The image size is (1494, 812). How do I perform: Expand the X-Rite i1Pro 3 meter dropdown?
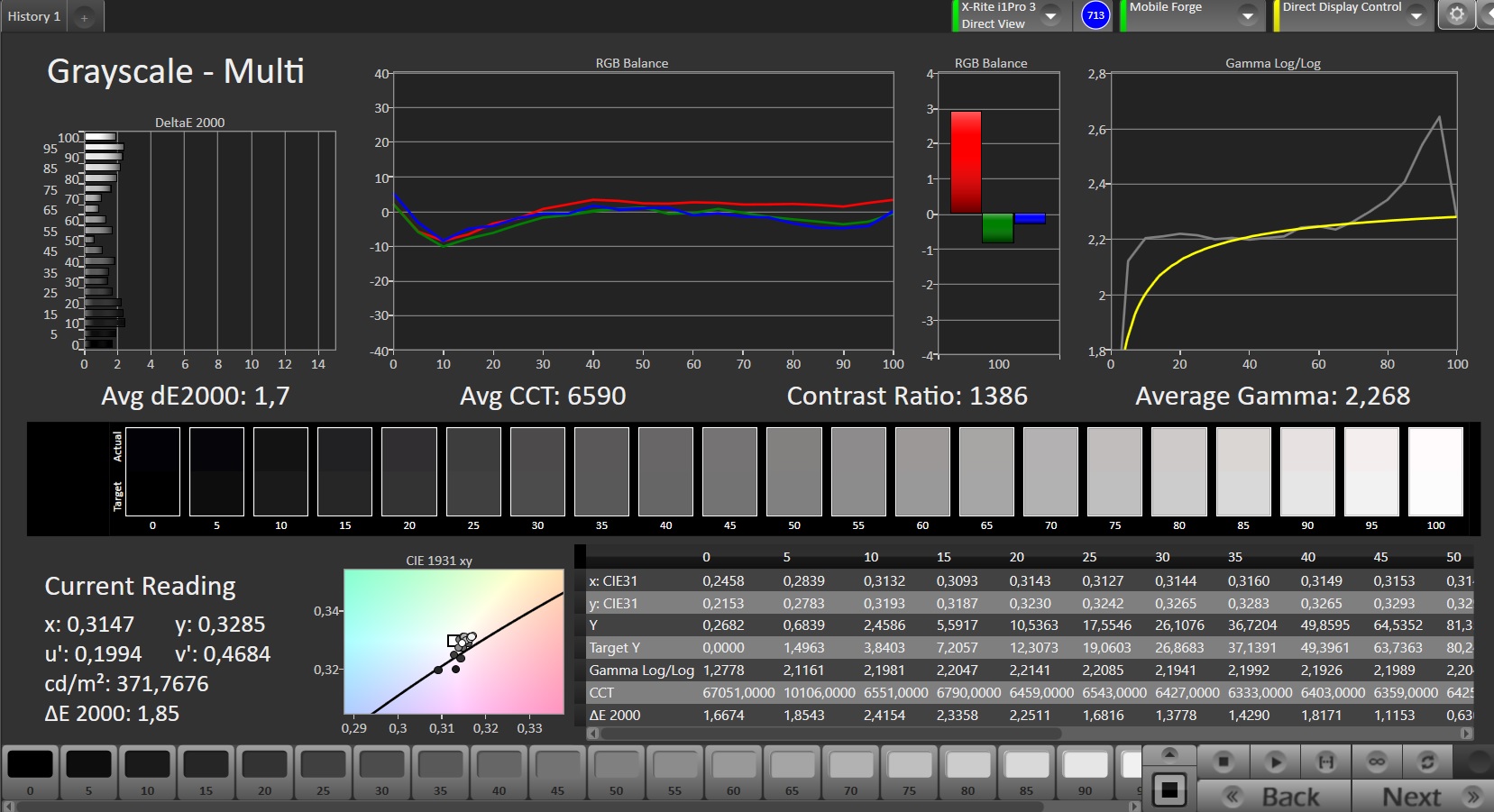point(1050,16)
